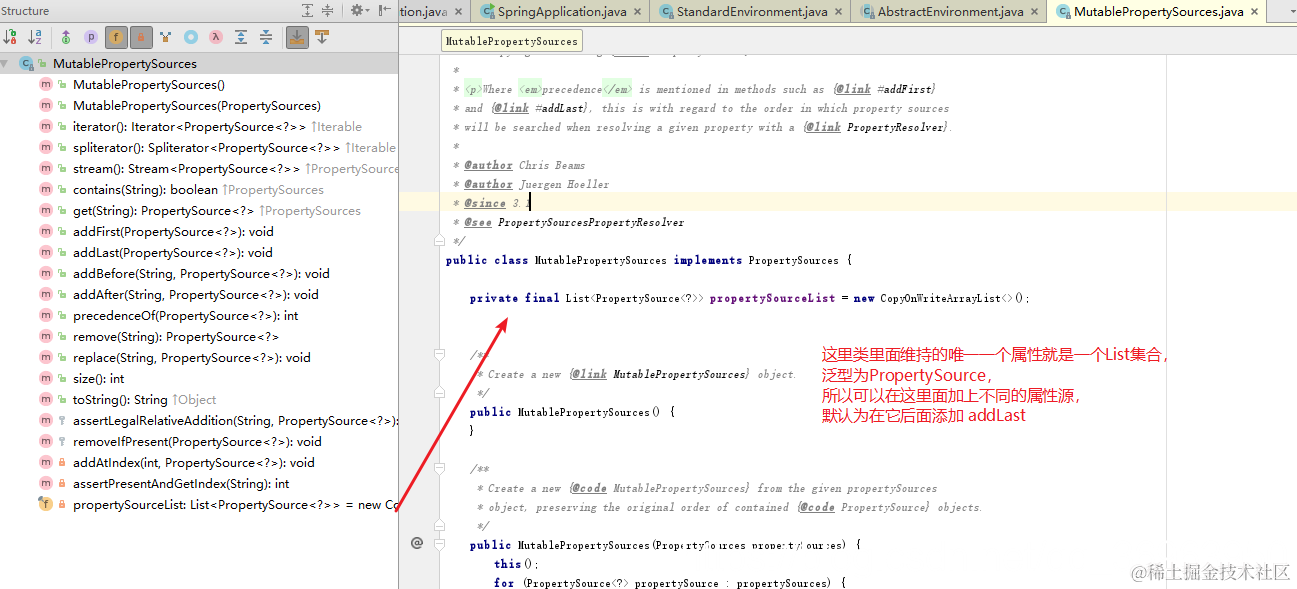This screenshot has width=1297, height=589.
Task: Switch to AbstractEnvironment.java tab
Action: click(950, 12)
